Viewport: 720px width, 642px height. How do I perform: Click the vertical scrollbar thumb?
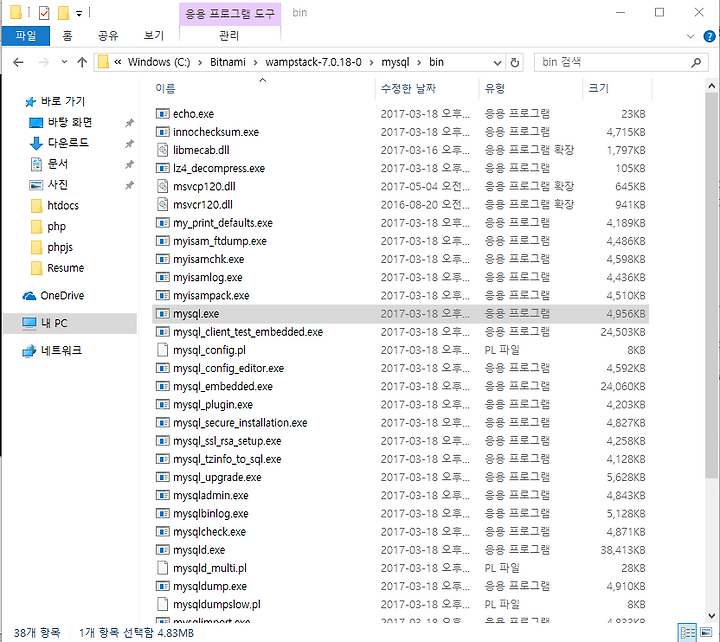[711, 285]
